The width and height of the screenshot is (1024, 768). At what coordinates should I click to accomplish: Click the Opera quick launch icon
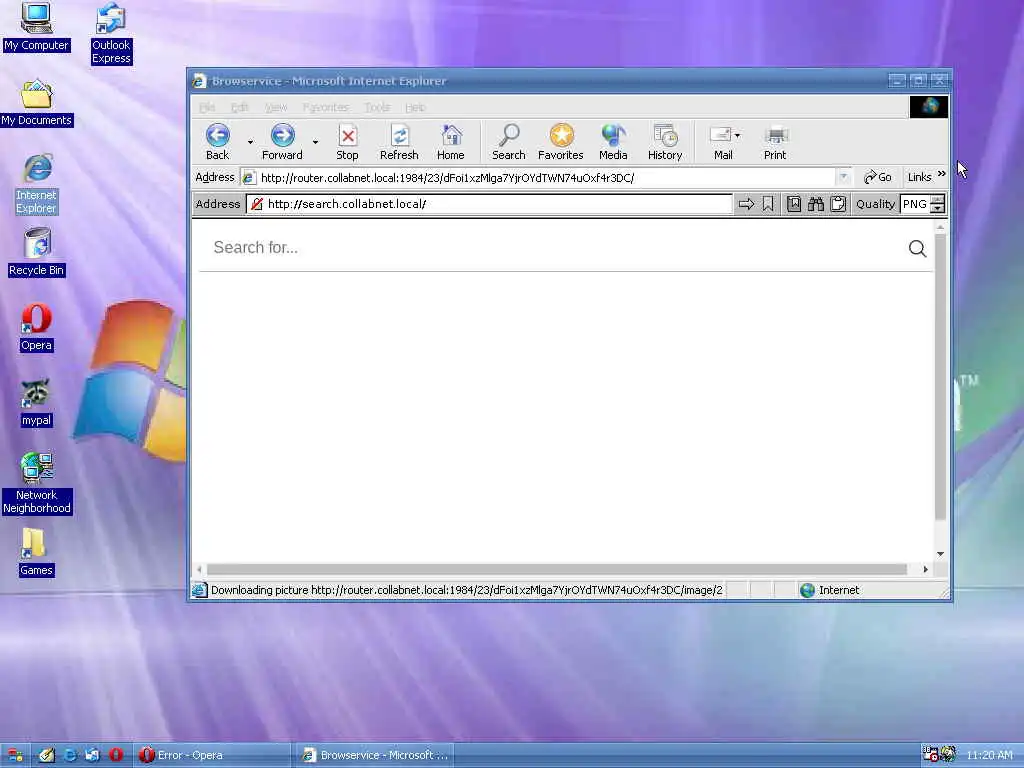click(x=116, y=755)
